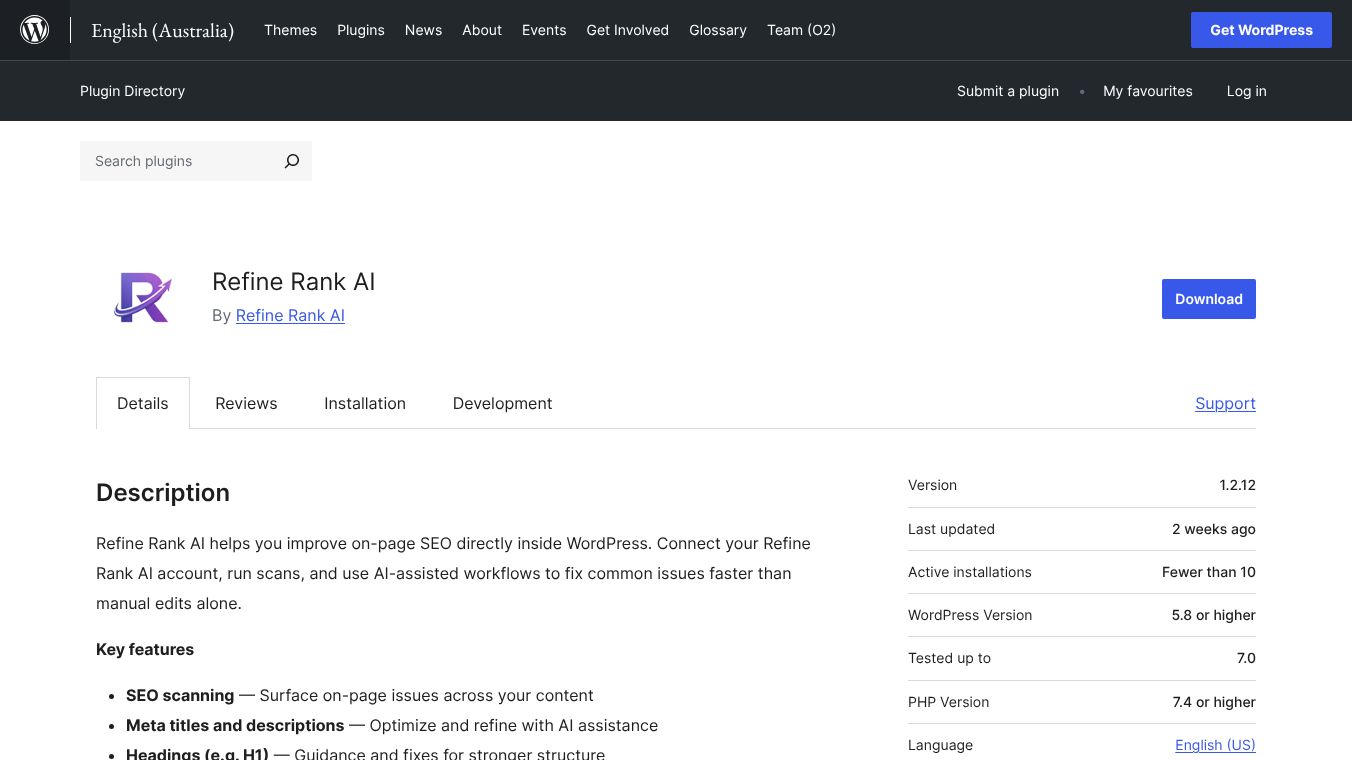Image resolution: width=1352 pixels, height=760 pixels.
Task: Click the Description heading
Action: [163, 493]
